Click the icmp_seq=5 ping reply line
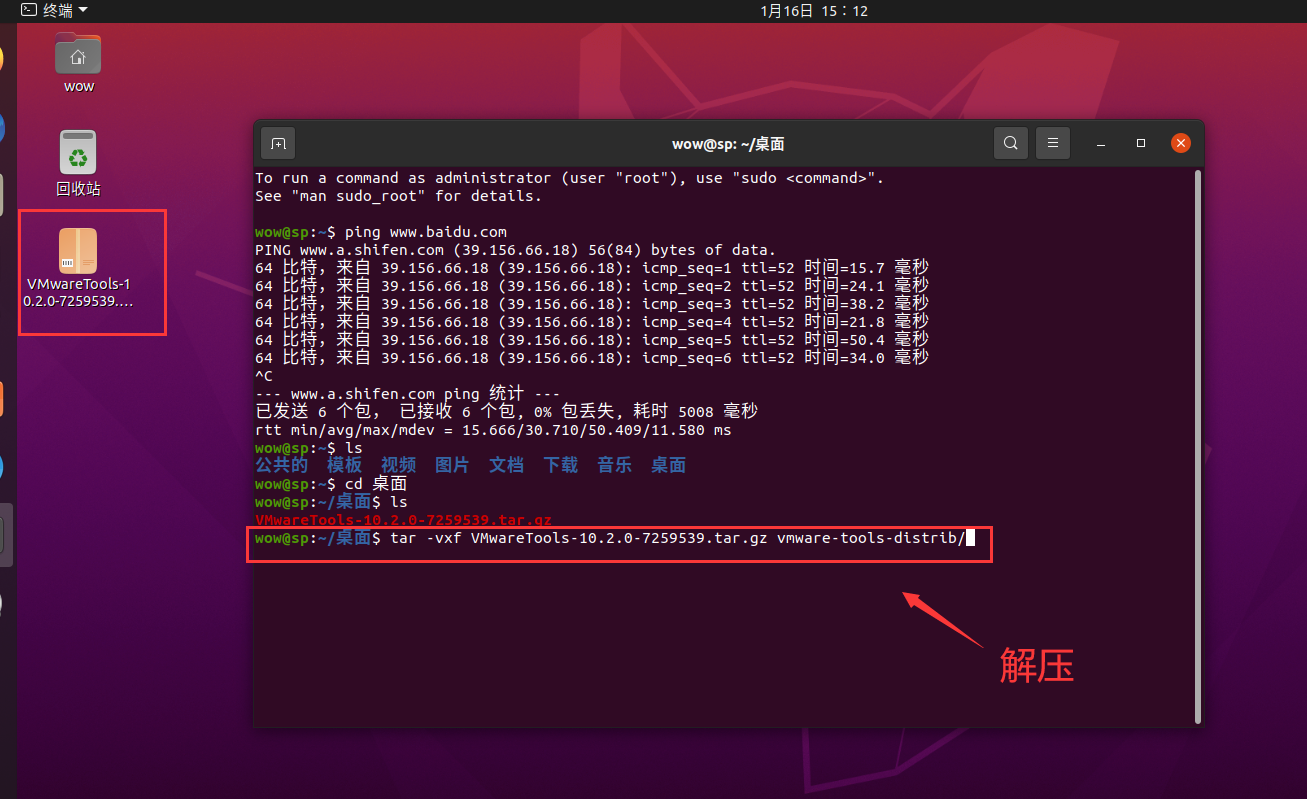1307x799 pixels. 592,340
